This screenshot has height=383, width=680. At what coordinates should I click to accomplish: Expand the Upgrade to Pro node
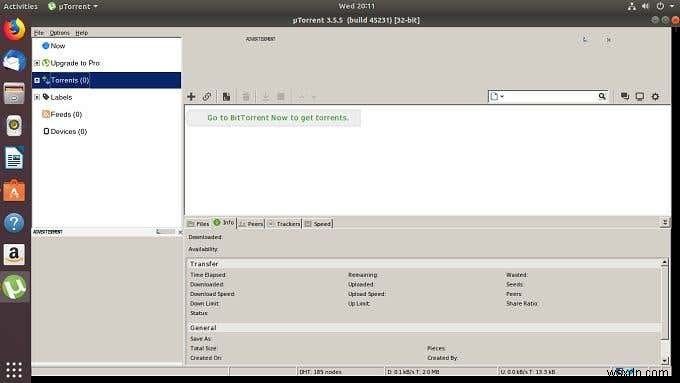37,63
